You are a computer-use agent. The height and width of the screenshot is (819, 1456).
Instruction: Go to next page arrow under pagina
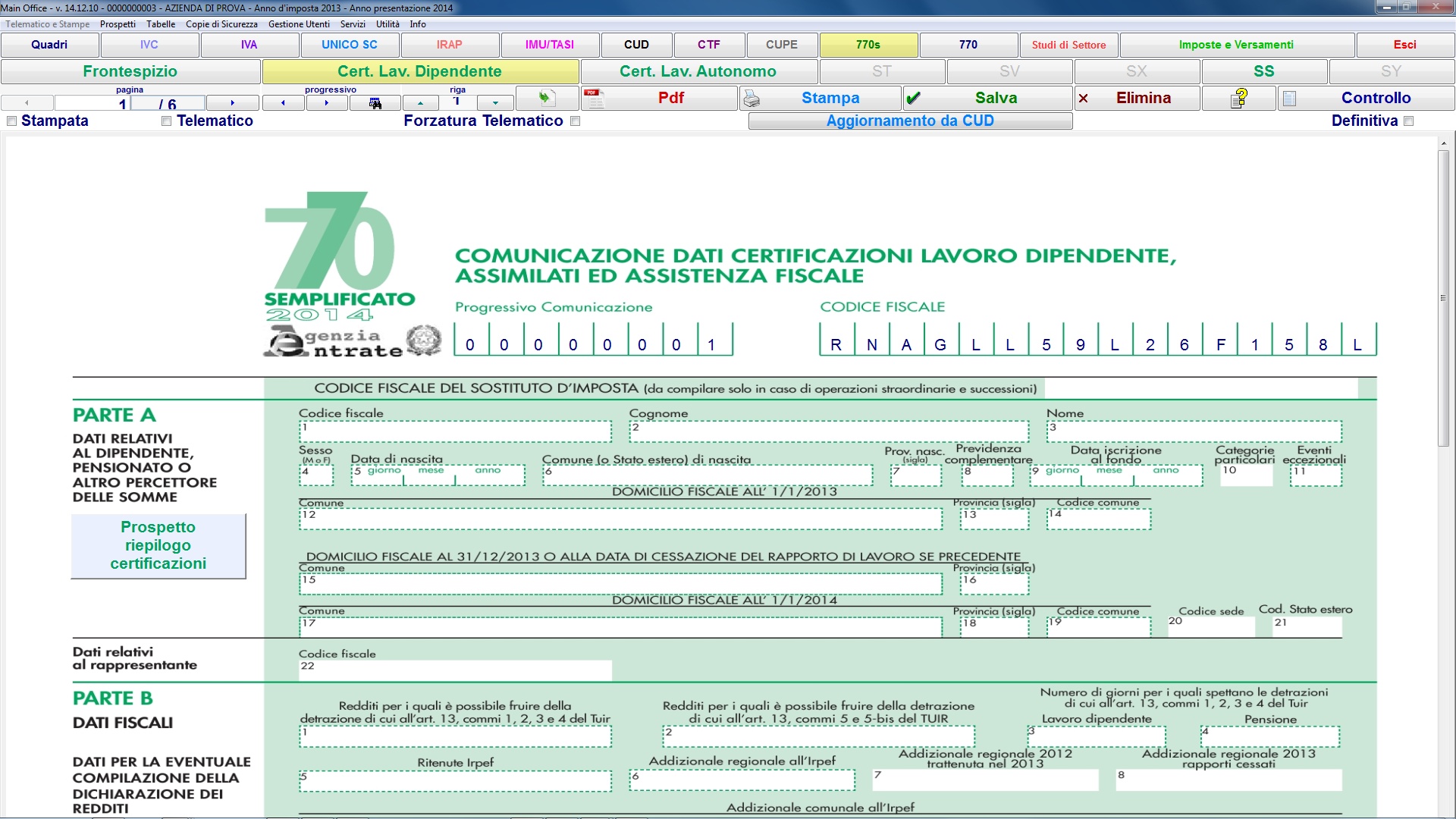point(232,102)
